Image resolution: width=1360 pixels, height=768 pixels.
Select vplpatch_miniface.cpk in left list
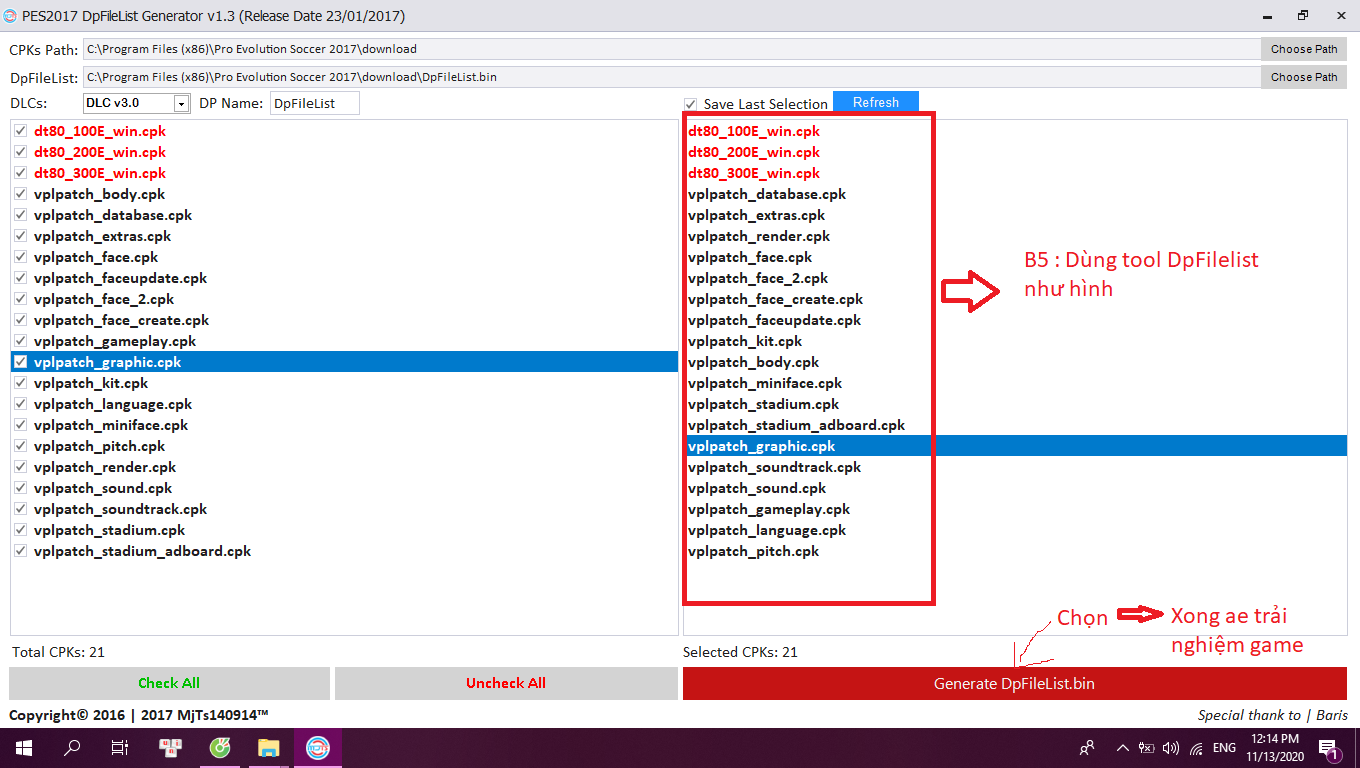pos(111,425)
